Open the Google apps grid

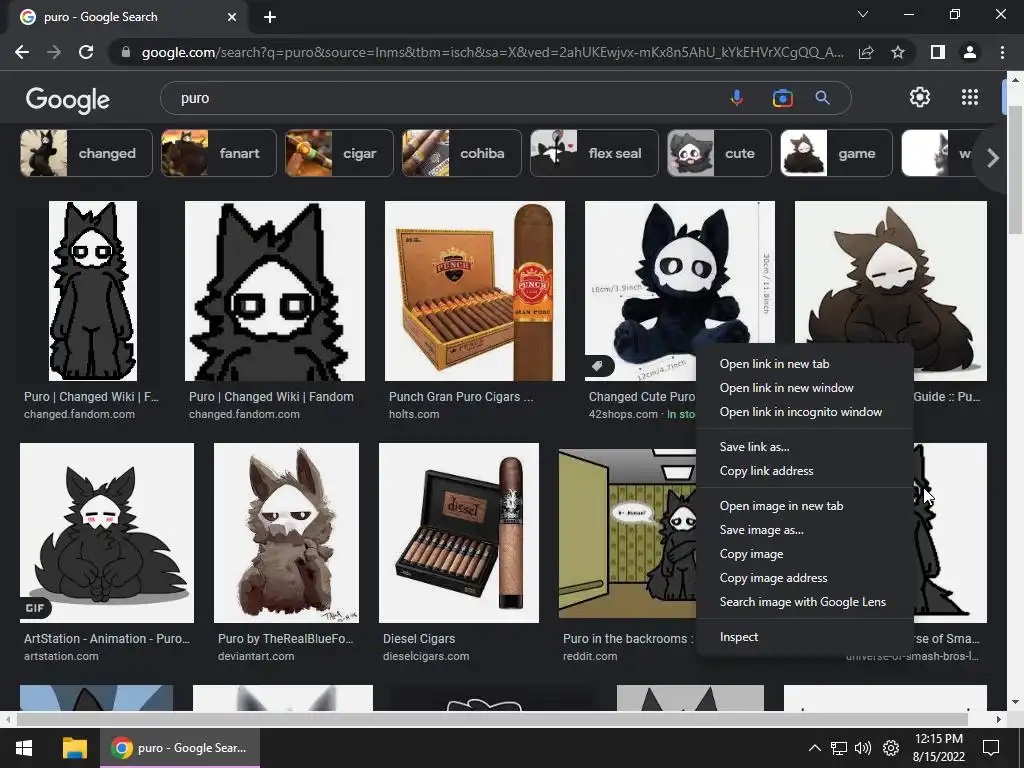coord(970,97)
